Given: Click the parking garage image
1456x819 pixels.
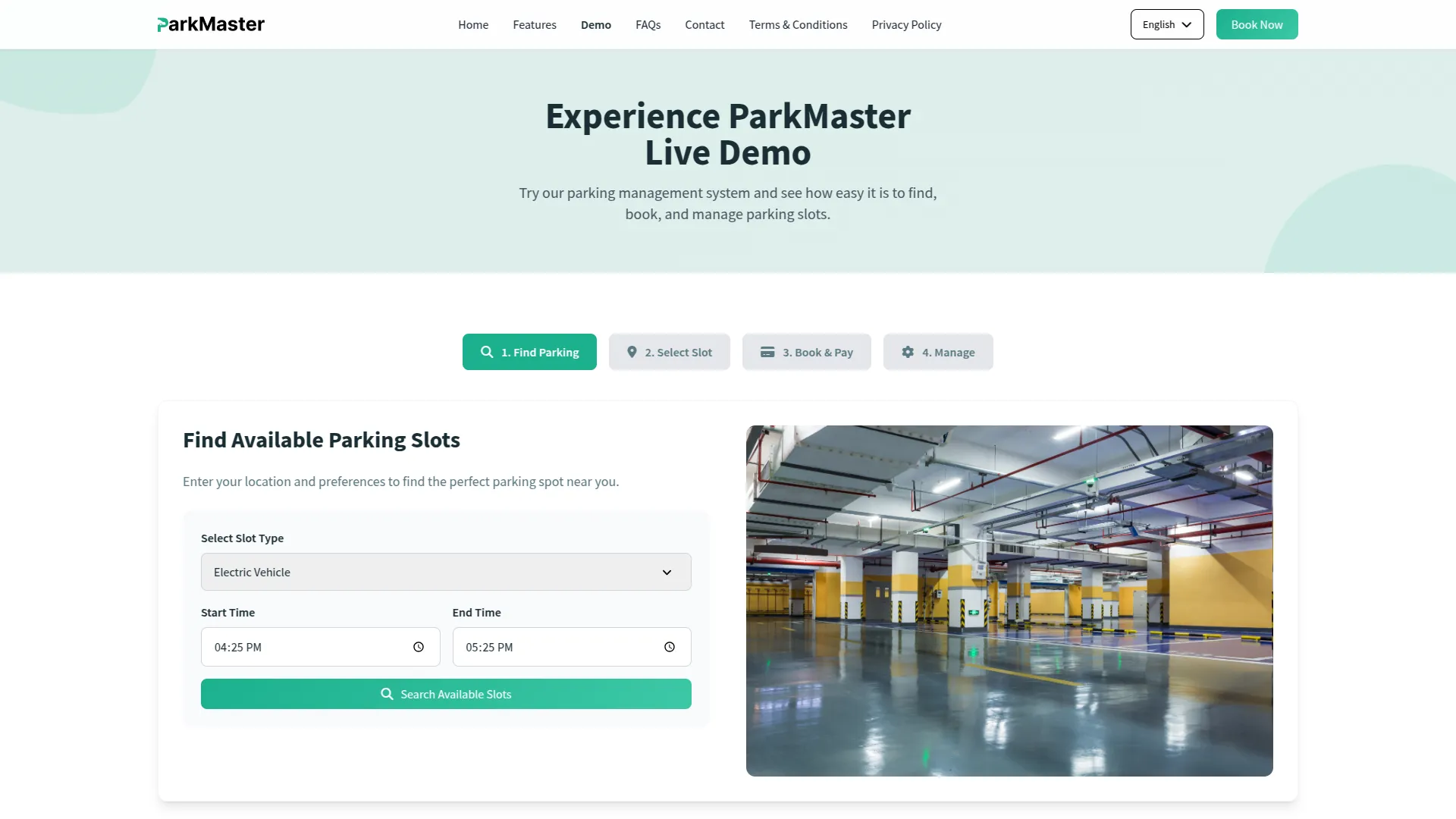Looking at the screenshot, I should (1009, 600).
